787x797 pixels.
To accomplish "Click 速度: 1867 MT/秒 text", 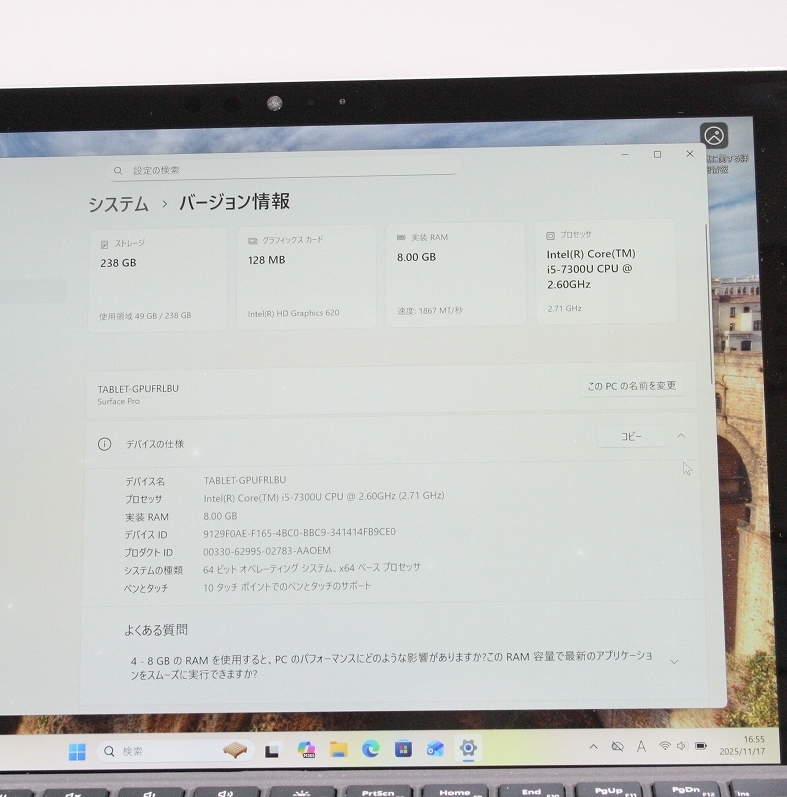I will click(430, 311).
